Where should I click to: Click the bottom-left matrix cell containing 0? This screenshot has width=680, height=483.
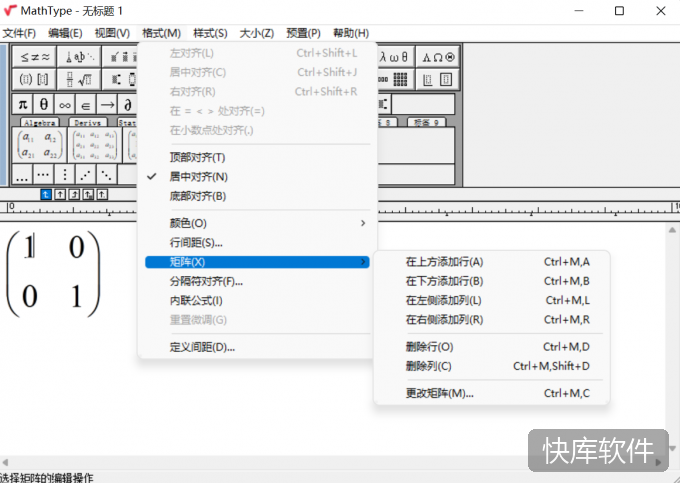click(29, 297)
